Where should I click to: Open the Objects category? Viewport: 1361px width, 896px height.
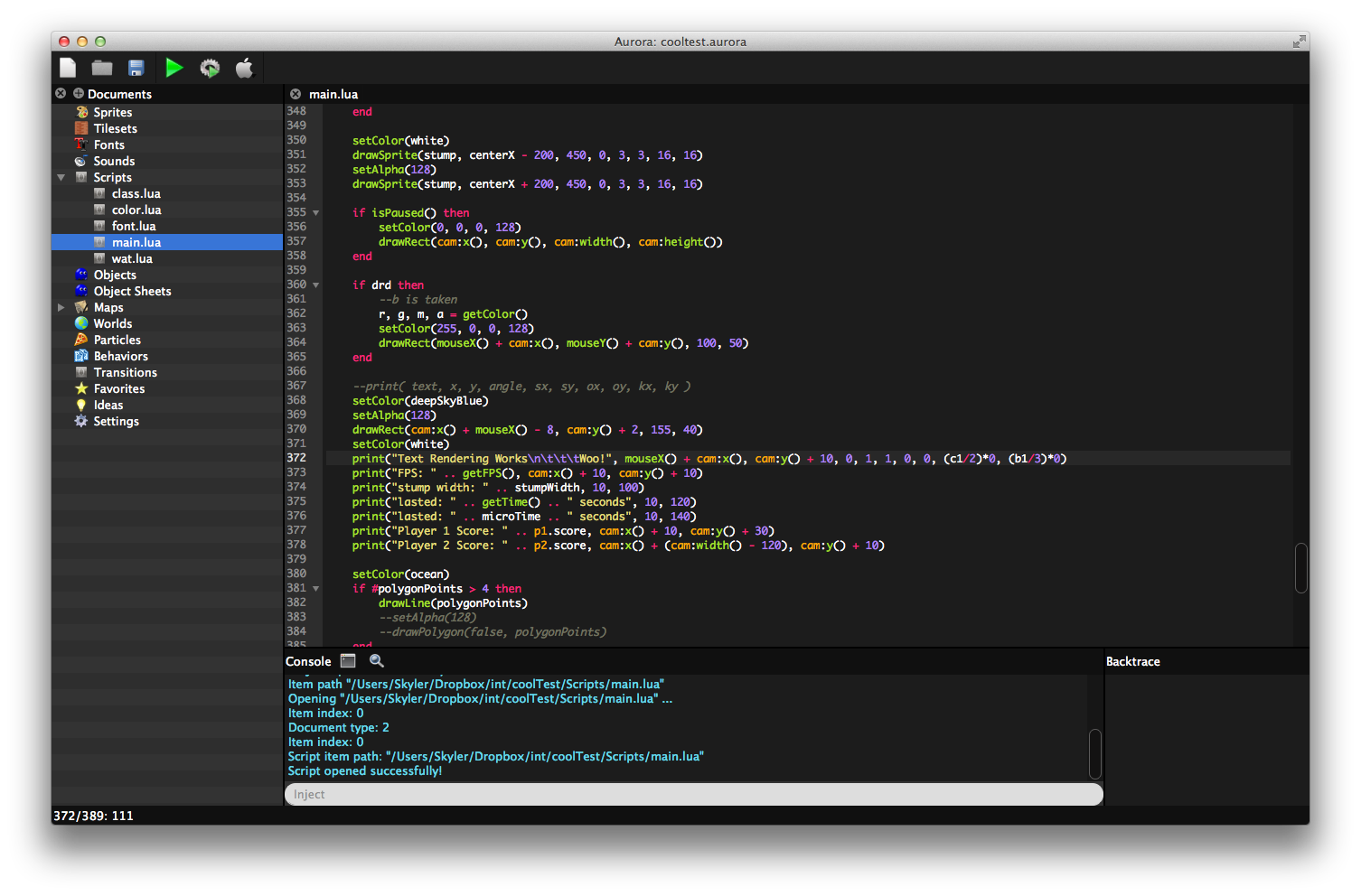[x=115, y=275]
